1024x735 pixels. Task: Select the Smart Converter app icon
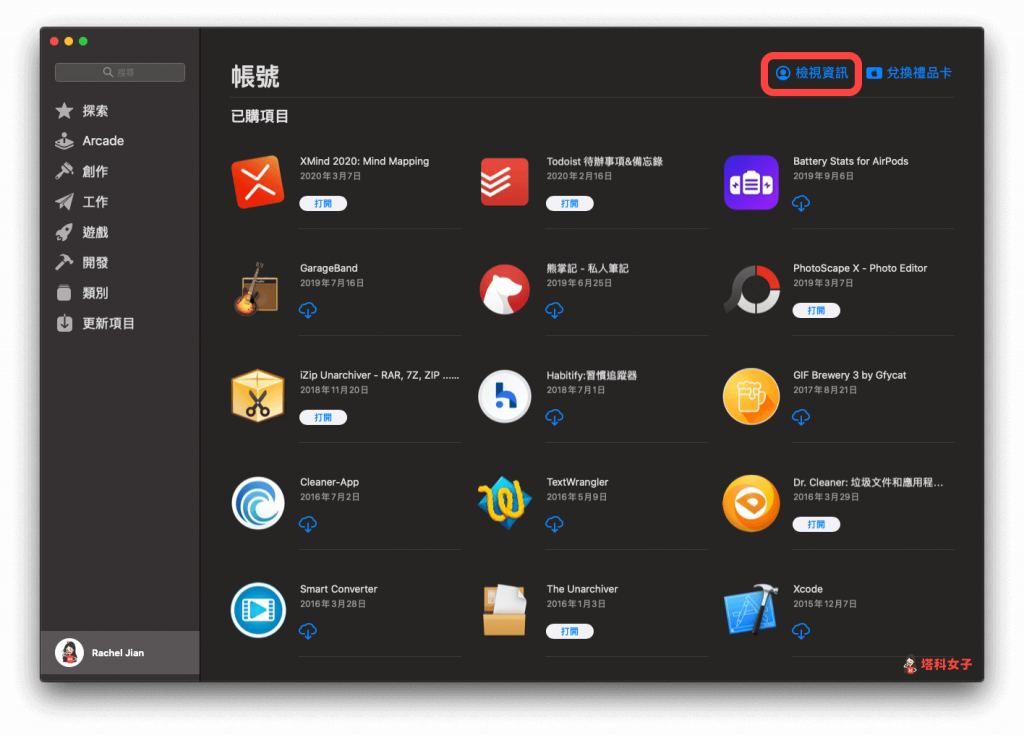tap(257, 610)
